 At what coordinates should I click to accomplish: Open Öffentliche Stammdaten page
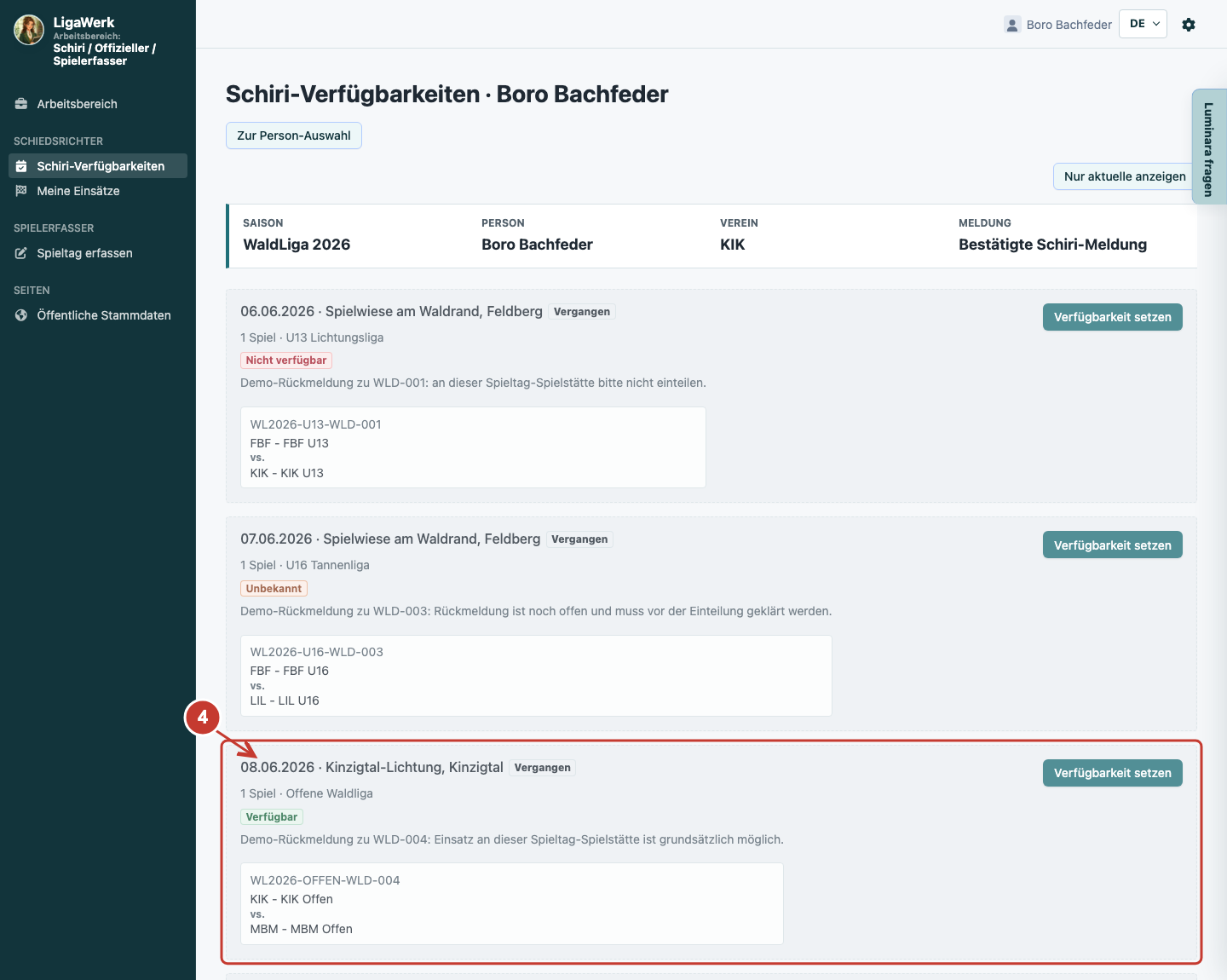(x=98, y=315)
